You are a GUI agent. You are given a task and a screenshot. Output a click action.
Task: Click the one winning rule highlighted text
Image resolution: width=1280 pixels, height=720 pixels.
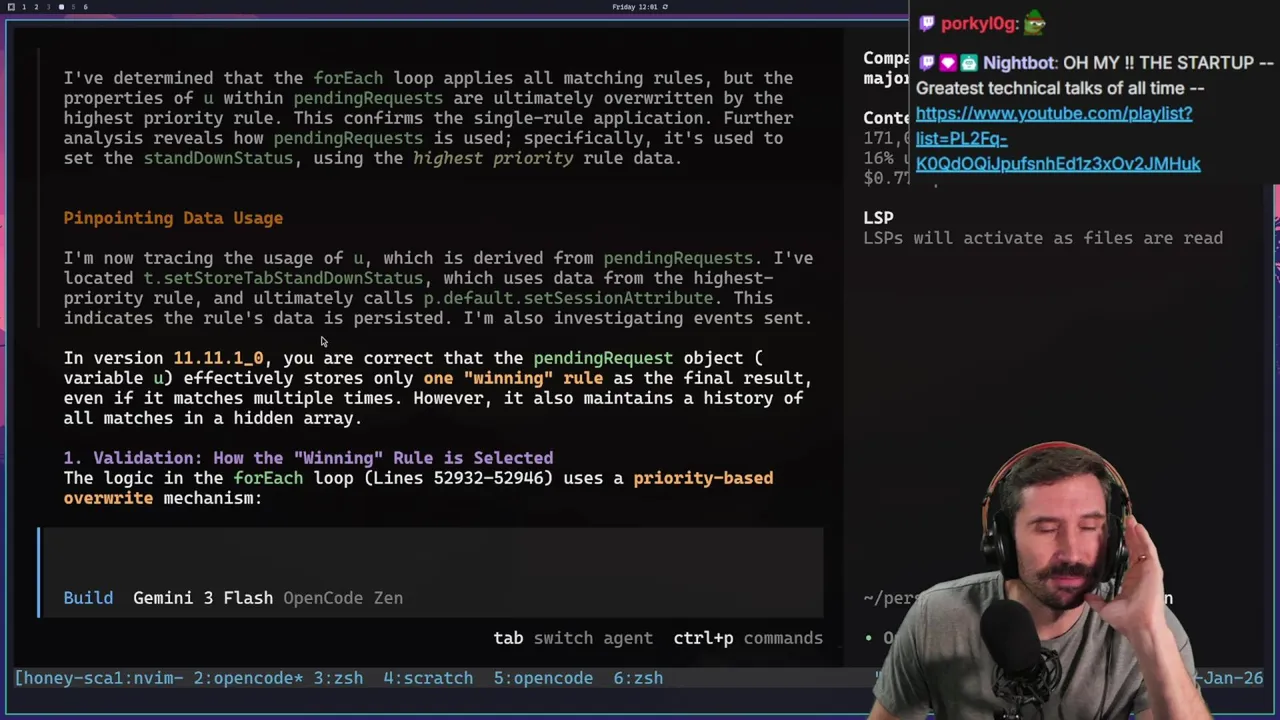[x=513, y=378]
